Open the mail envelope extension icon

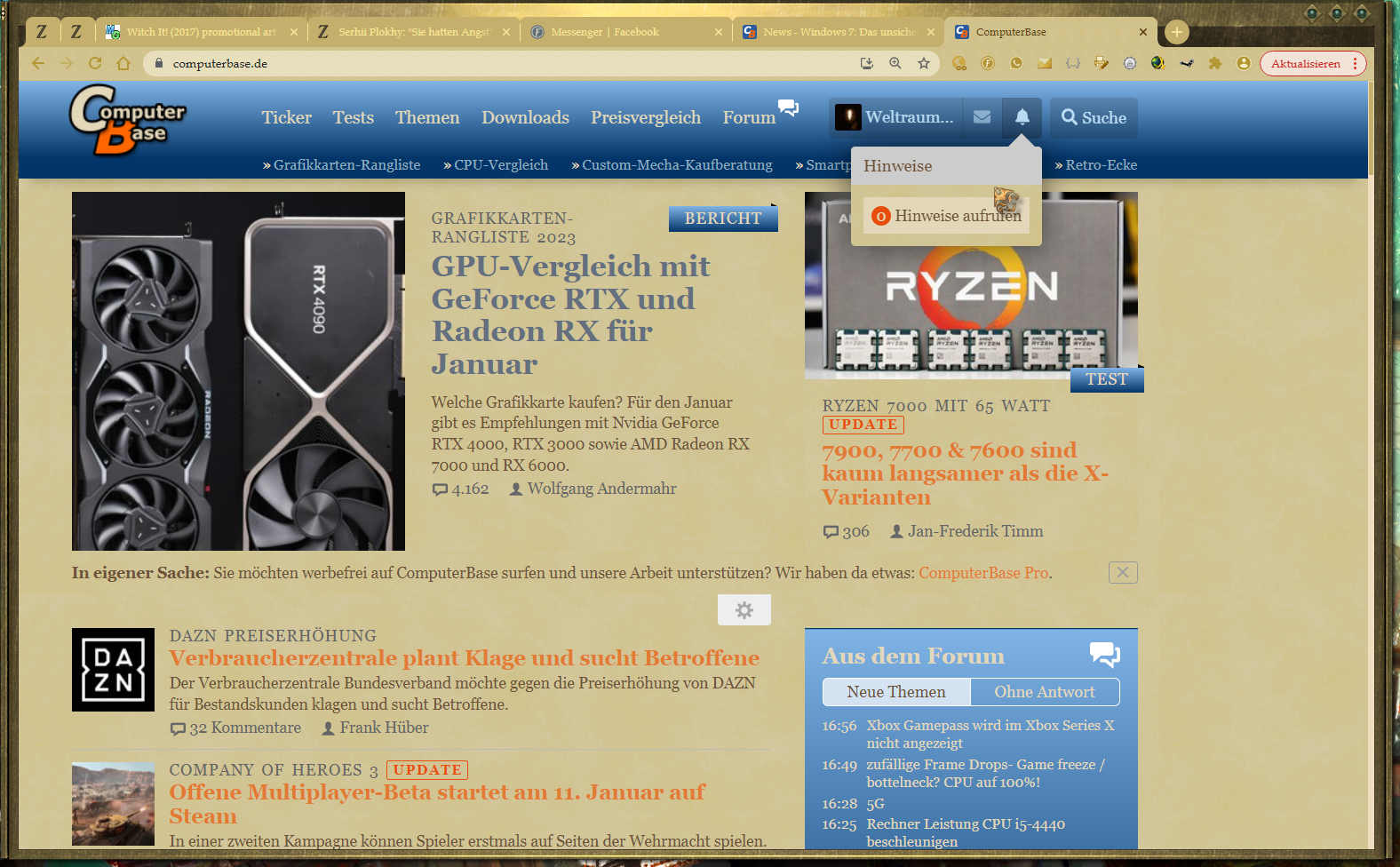pyautogui.click(x=1045, y=63)
